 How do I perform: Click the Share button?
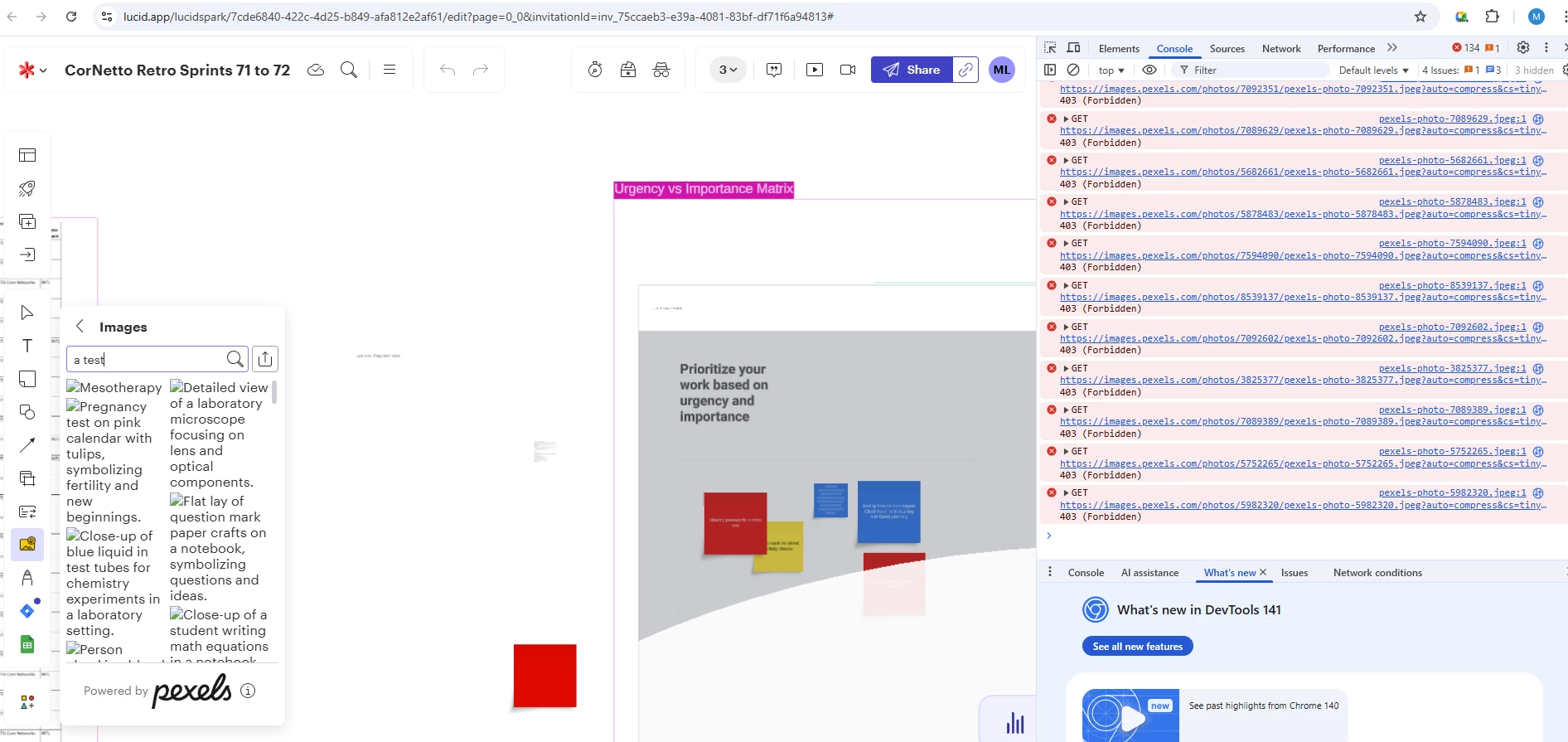(912, 70)
